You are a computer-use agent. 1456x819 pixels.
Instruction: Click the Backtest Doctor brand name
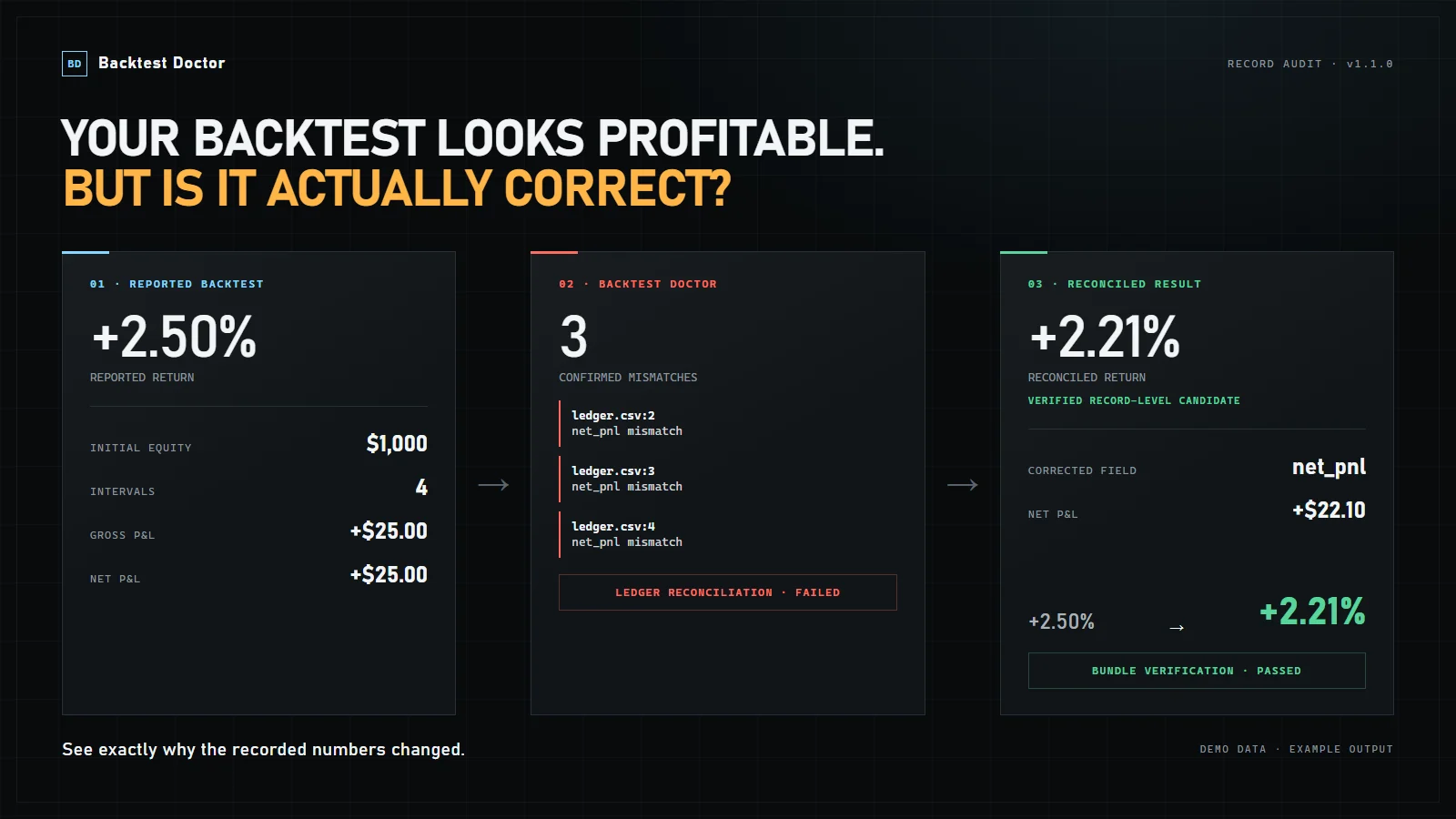[x=162, y=63]
